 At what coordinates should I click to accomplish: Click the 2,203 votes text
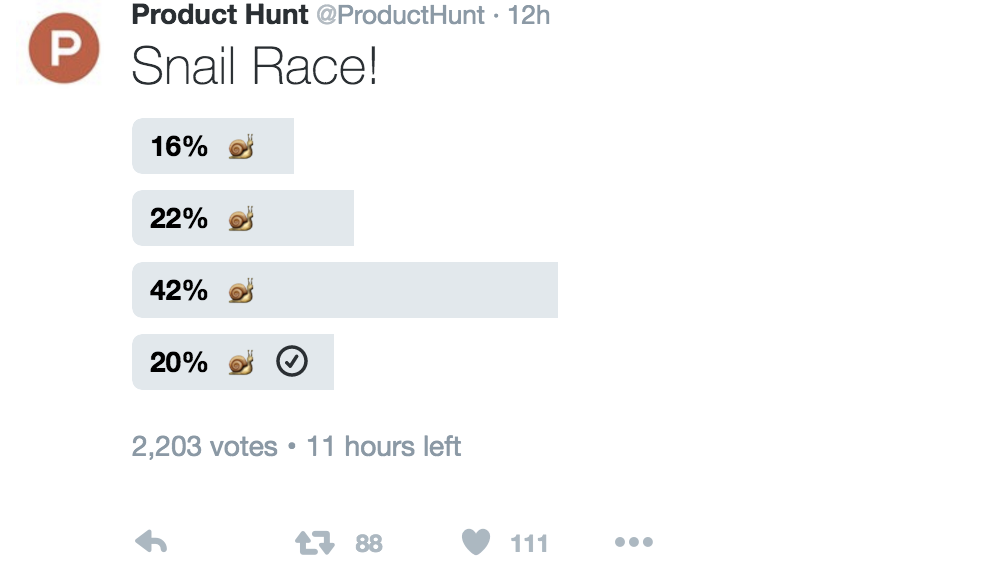[x=204, y=446]
